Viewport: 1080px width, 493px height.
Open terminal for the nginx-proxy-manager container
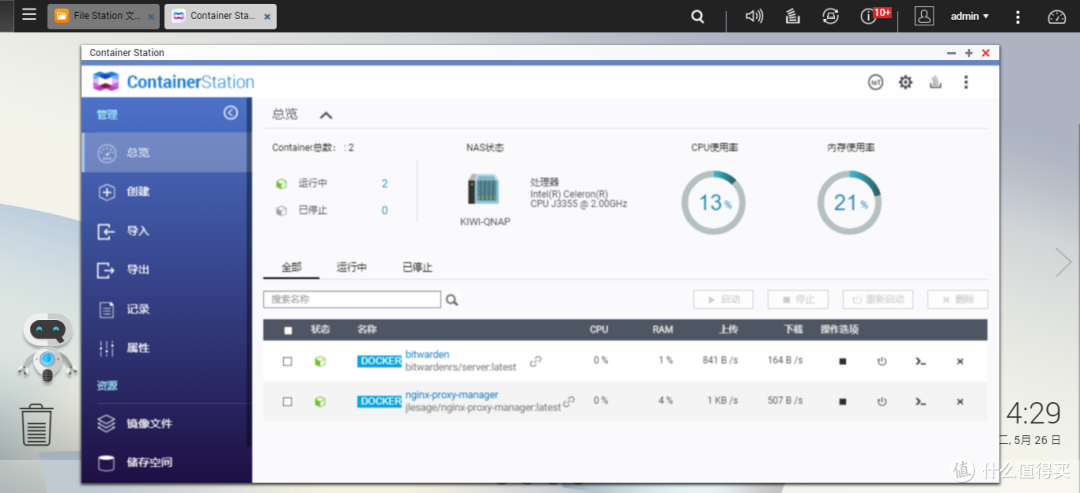coord(920,401)
